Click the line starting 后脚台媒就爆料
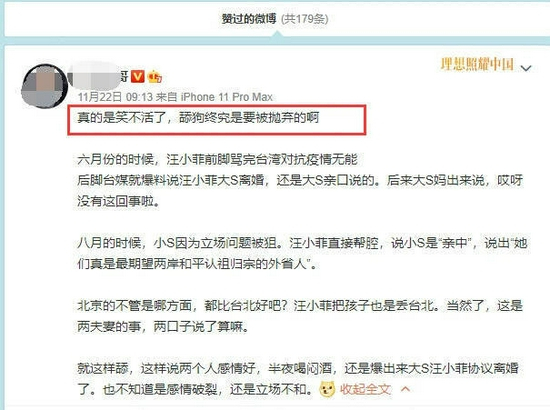550x410 pixels. pyautogui.click(x=300, y=181)
